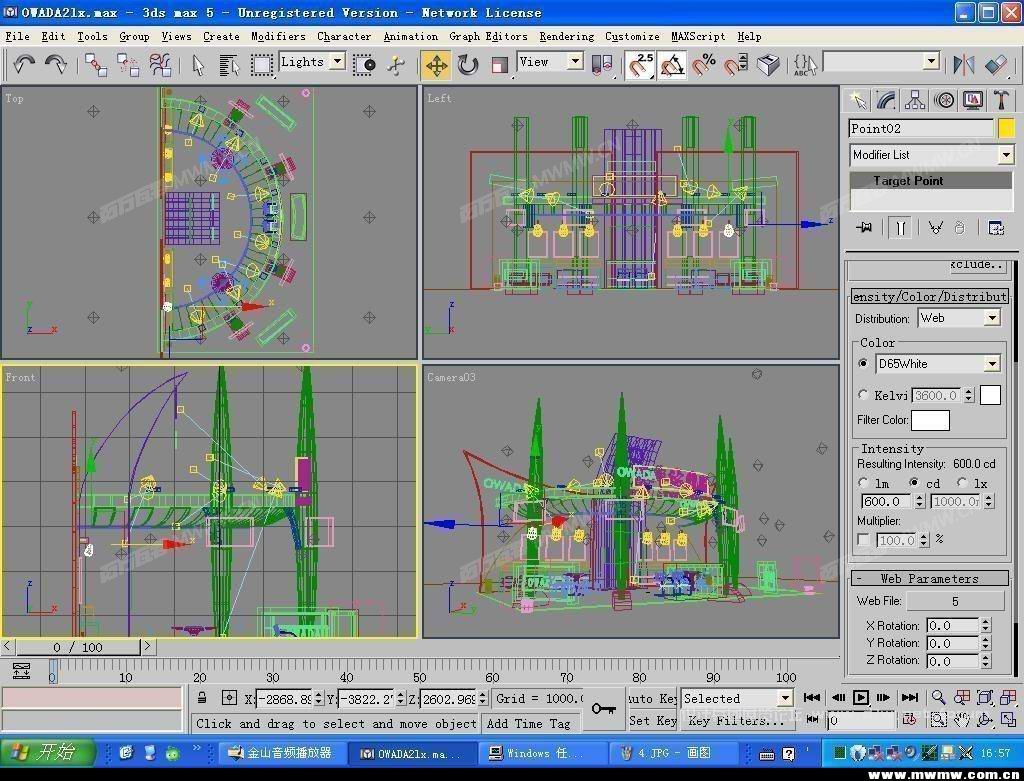Screen dimensions: 1024x781
Task: Open the Motion command panel
Action: click(x=944, y=100)
